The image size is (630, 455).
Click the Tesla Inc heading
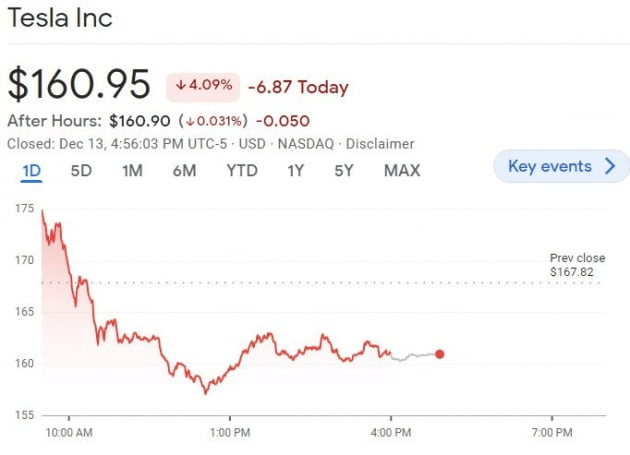pyautogui.click(x=60, y=18)
